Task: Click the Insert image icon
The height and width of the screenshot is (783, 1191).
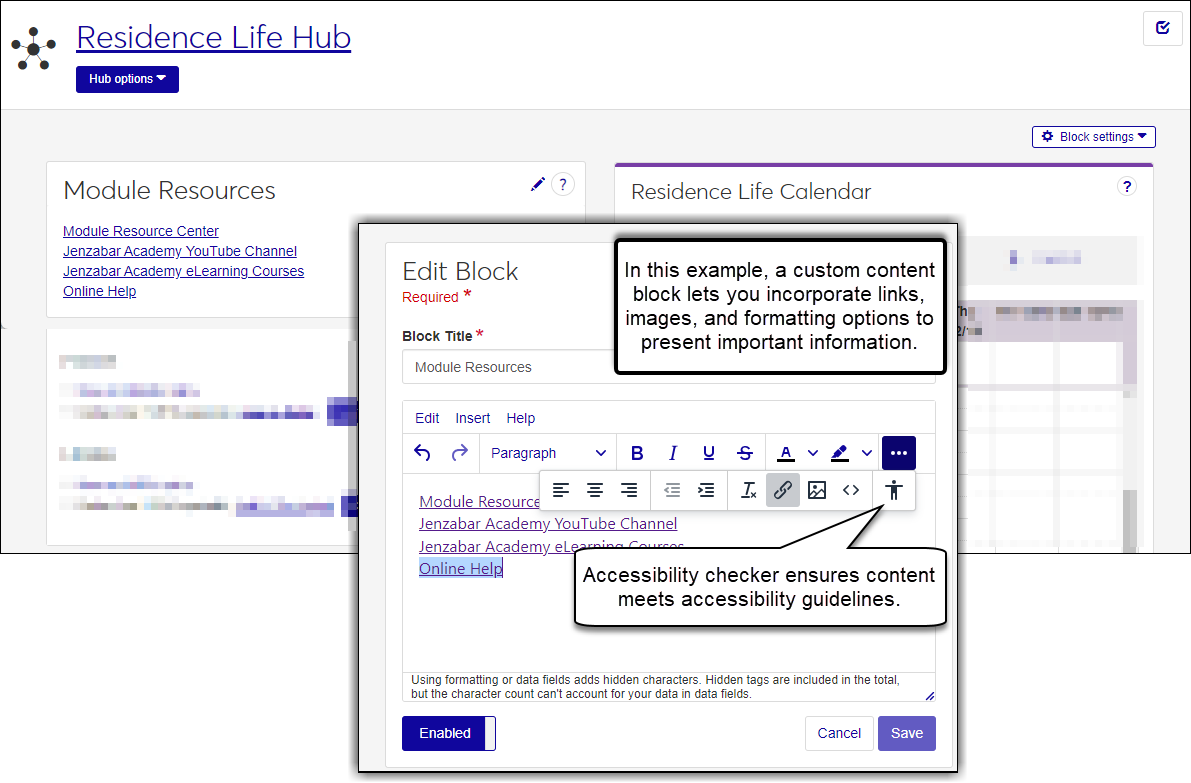Action: (817, 490)
